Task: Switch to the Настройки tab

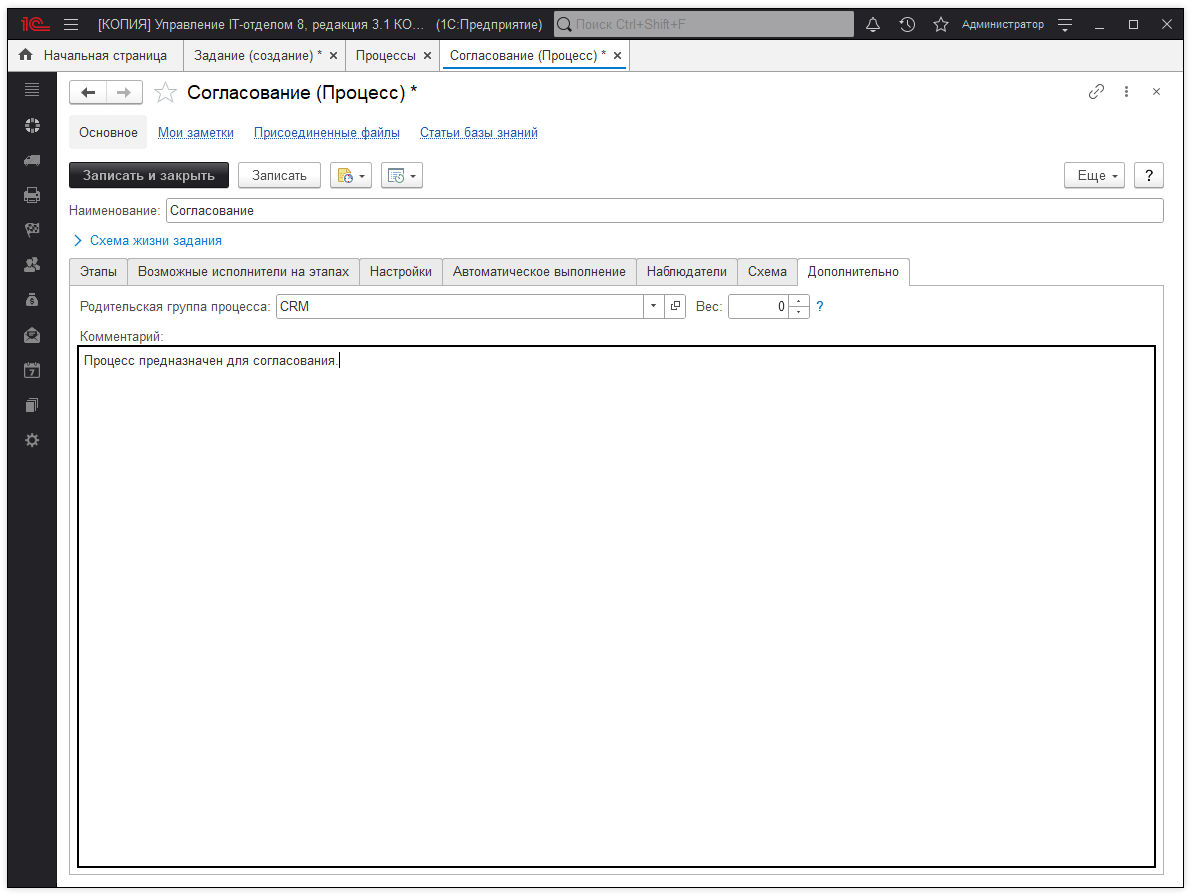Action: [x=400, y=272]
